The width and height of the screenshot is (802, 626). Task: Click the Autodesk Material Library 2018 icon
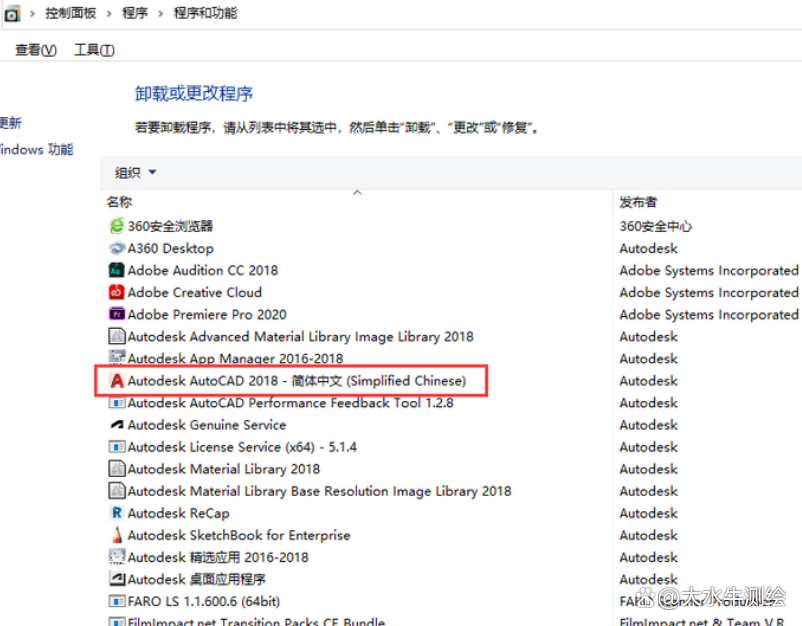[x=117, y=468]
